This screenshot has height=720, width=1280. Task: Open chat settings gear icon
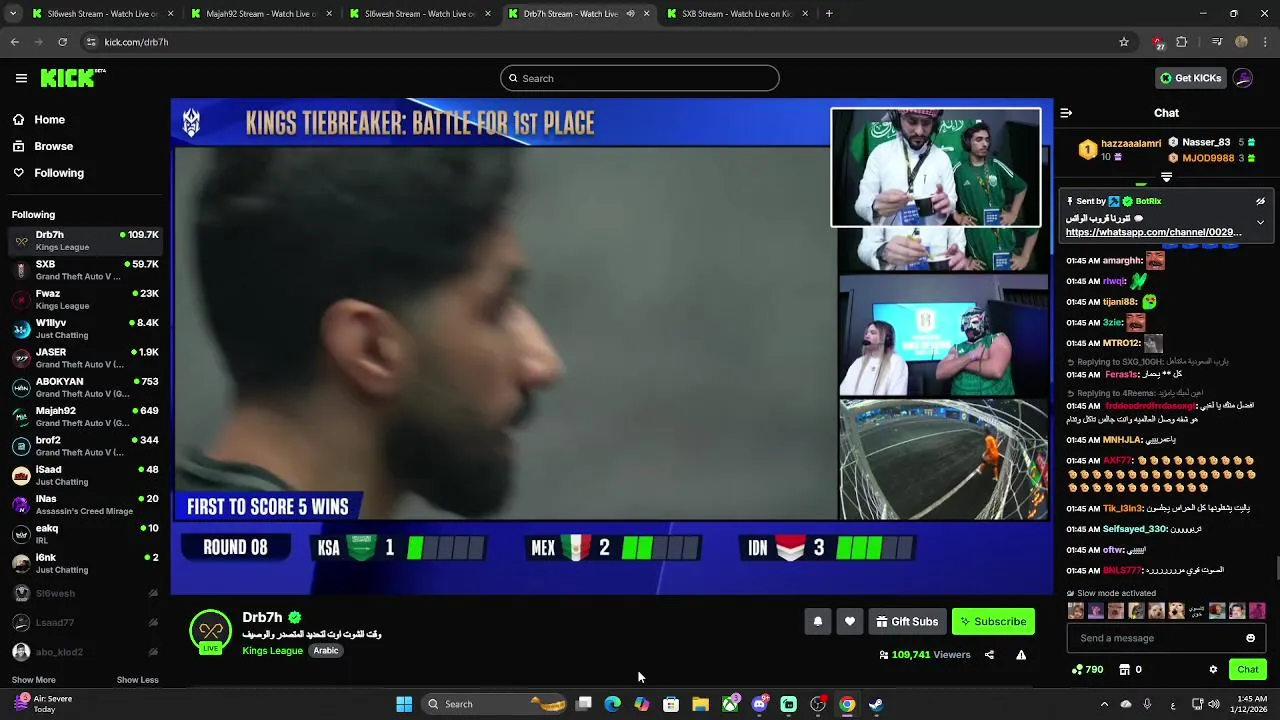click(1213, 669)
